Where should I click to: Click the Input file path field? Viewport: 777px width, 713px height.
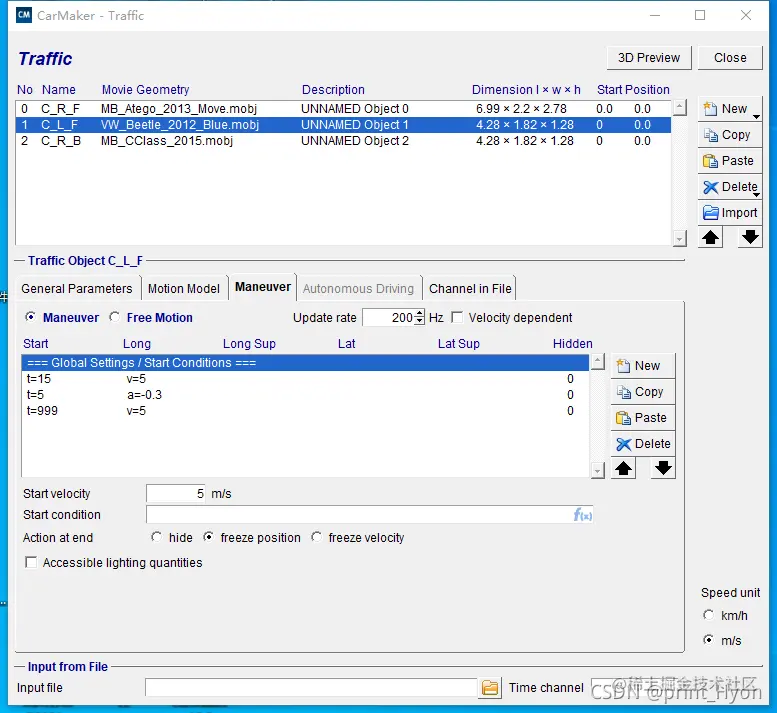pos(311,688)
